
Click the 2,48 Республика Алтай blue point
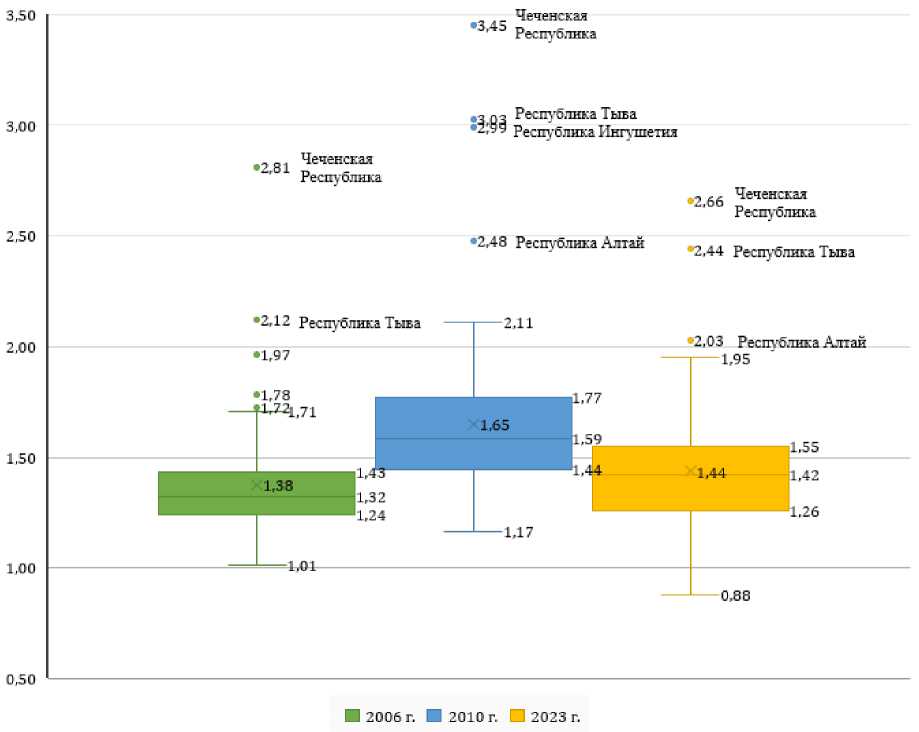point(474,241)
